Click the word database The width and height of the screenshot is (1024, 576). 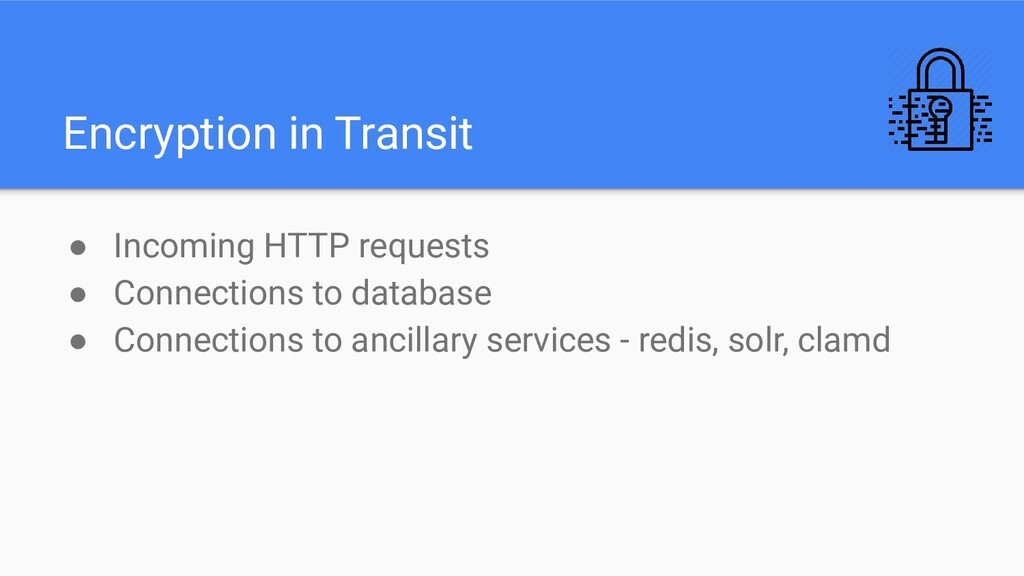coord(421,293)
